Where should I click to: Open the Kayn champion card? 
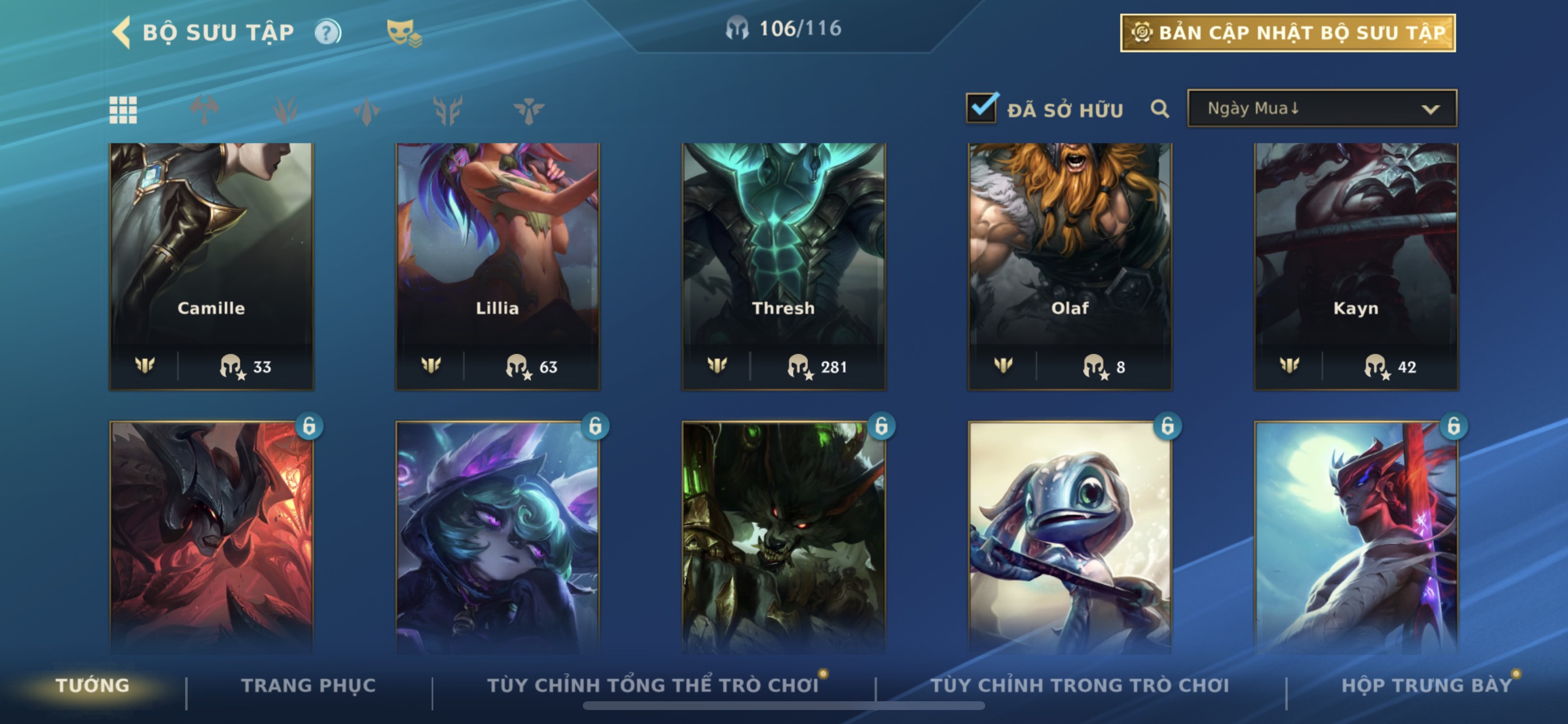point(1356,266)
